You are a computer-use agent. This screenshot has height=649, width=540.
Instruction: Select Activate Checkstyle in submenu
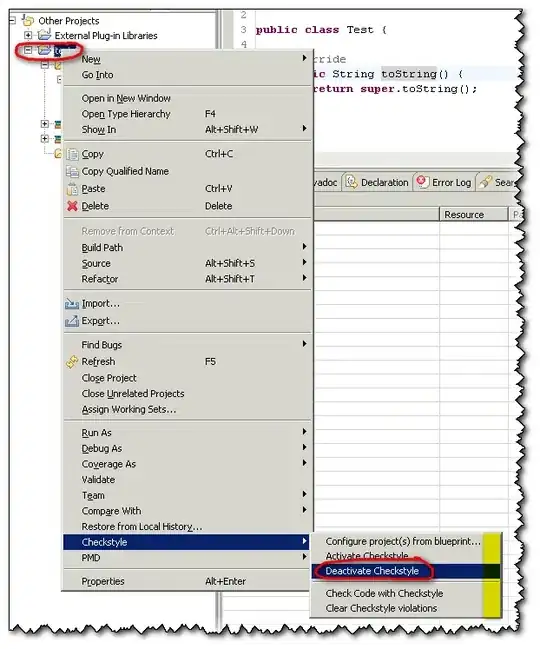[406, 556]
